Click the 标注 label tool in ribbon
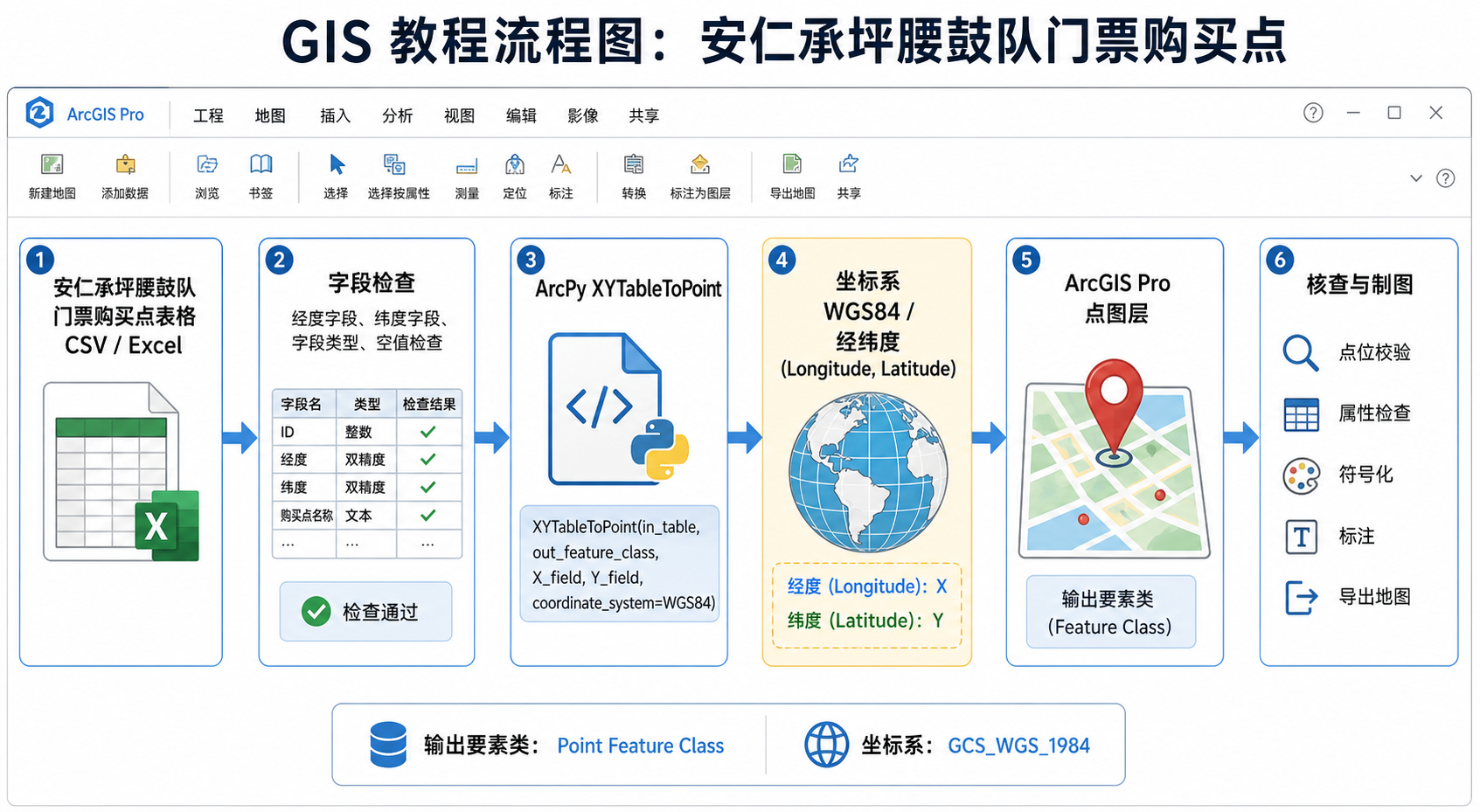This screenshot has height=812, width=1480. click(560, 163)
